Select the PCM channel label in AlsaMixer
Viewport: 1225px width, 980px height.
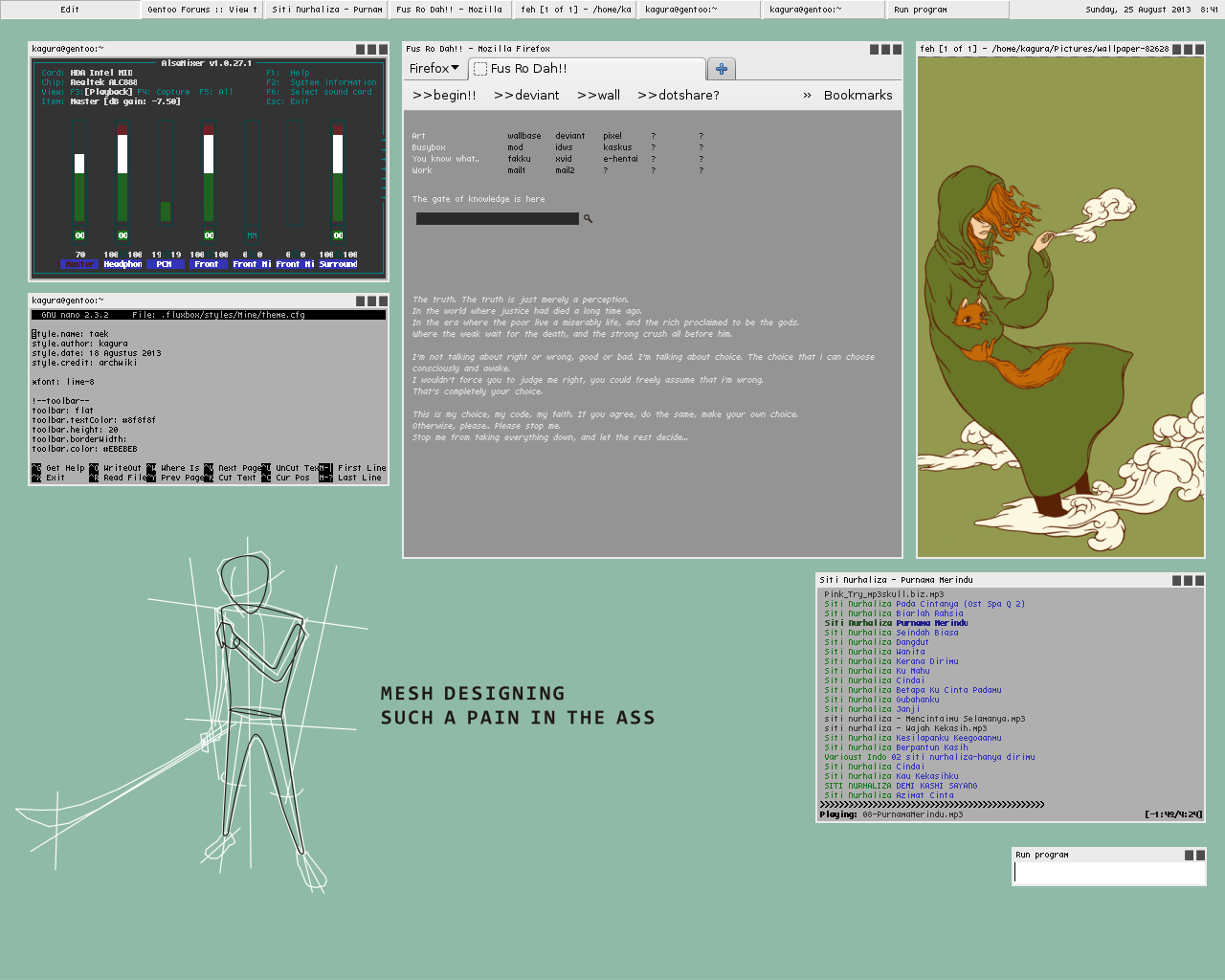coord(165,264)
